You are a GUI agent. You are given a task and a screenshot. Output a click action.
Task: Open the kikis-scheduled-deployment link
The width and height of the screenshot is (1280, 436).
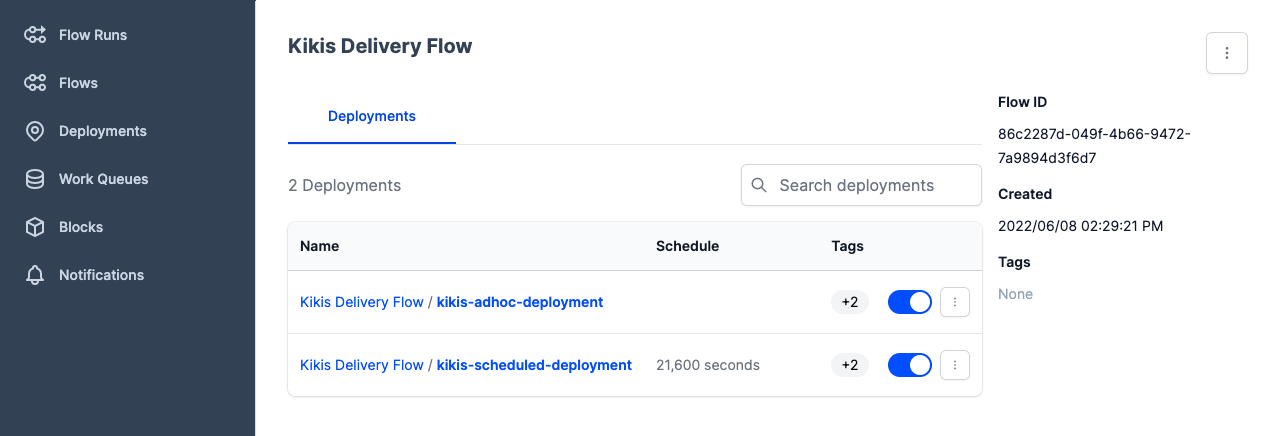(534, 365)
